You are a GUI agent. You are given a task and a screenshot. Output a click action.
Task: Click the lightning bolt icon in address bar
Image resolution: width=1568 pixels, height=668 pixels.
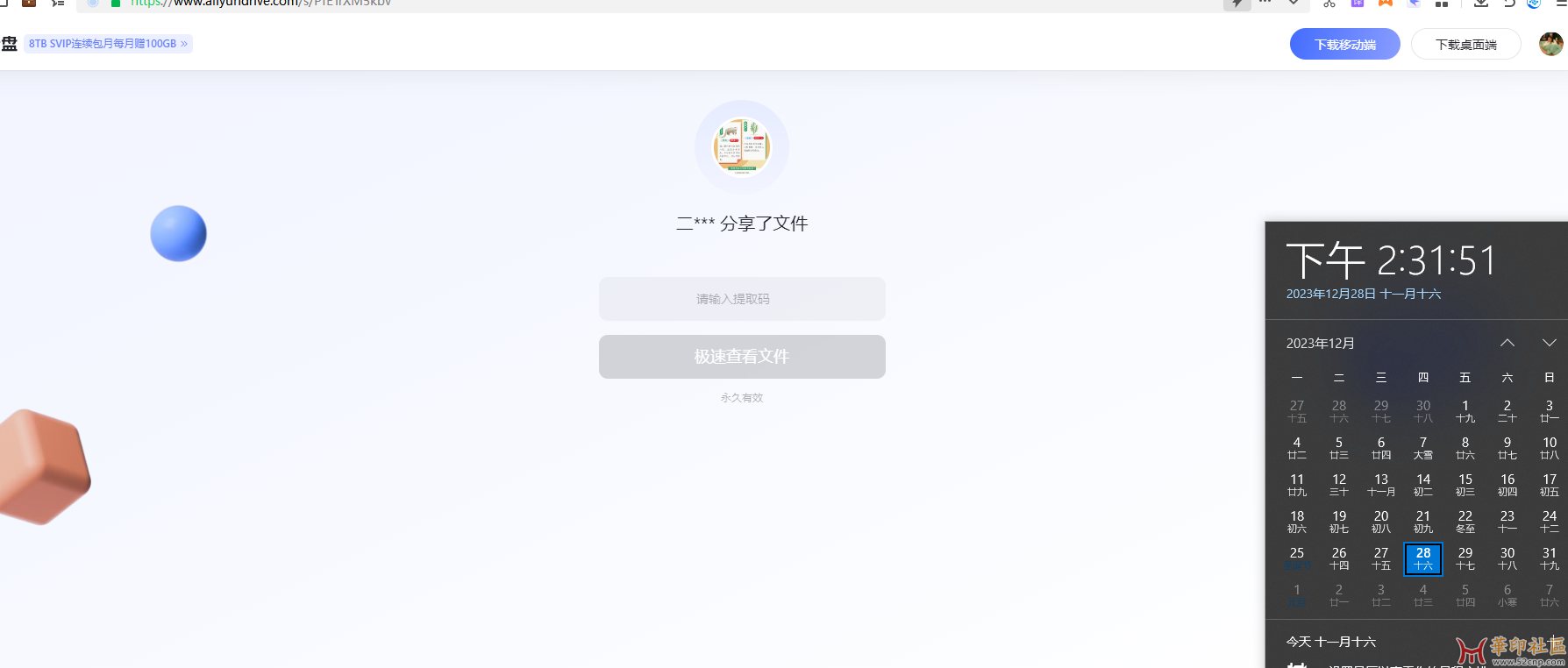click(x=1237, y=4)
